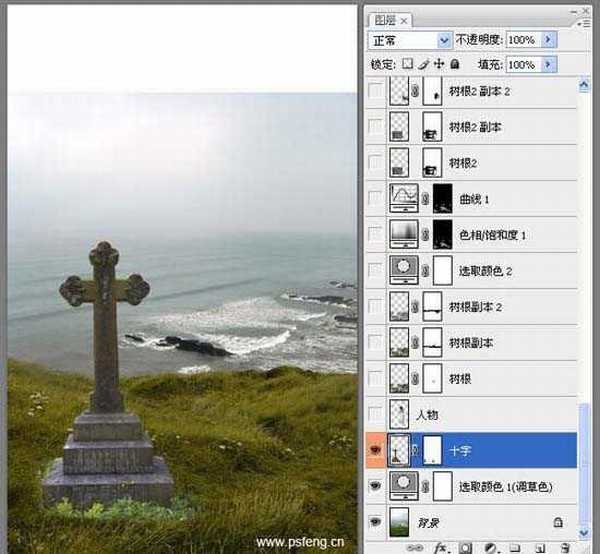Click the 树根 layer thumbnail

click(x=400, y=378)
